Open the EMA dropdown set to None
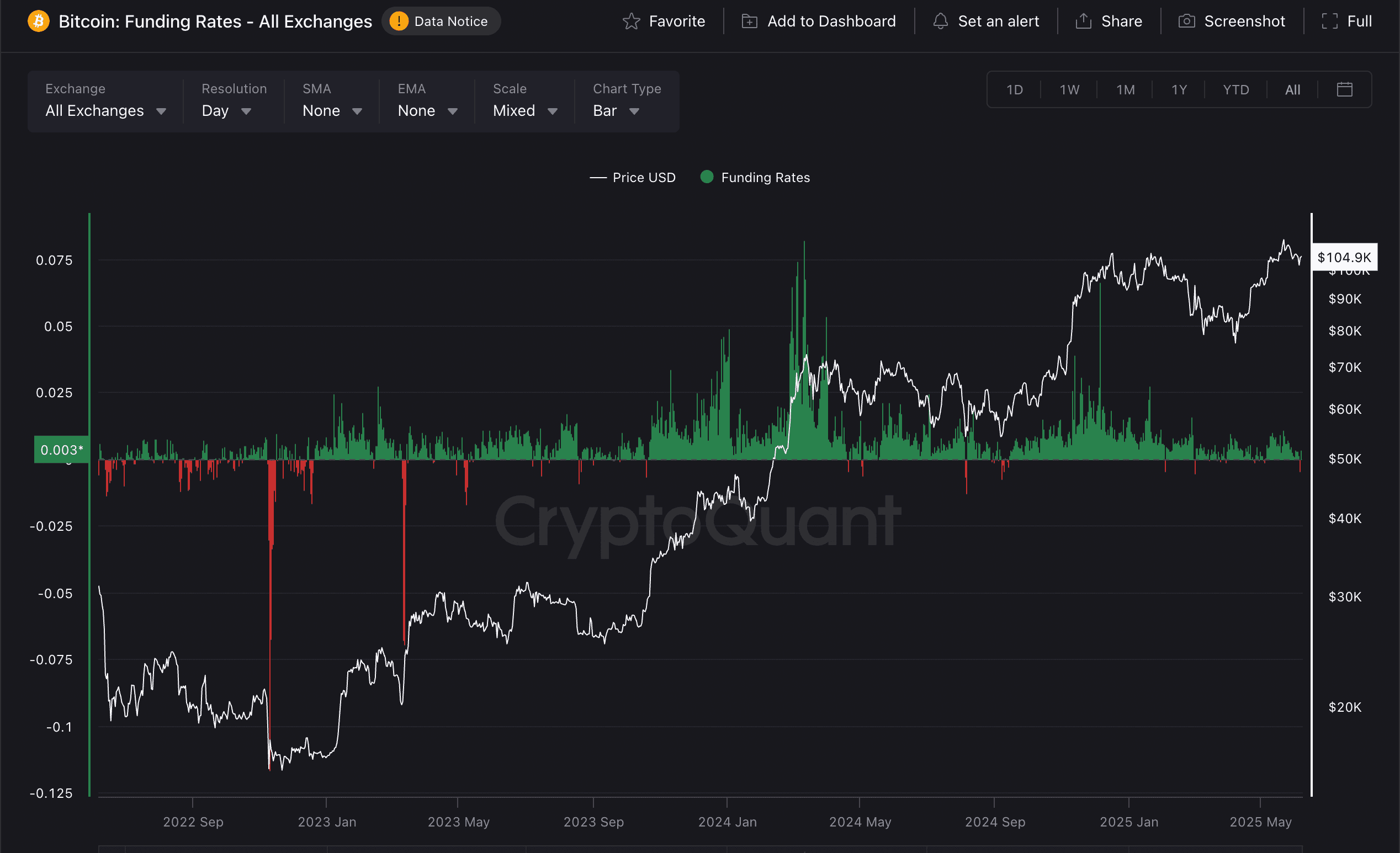The image size is (1400, 853). pyautogui.click(x=427, y=102)
